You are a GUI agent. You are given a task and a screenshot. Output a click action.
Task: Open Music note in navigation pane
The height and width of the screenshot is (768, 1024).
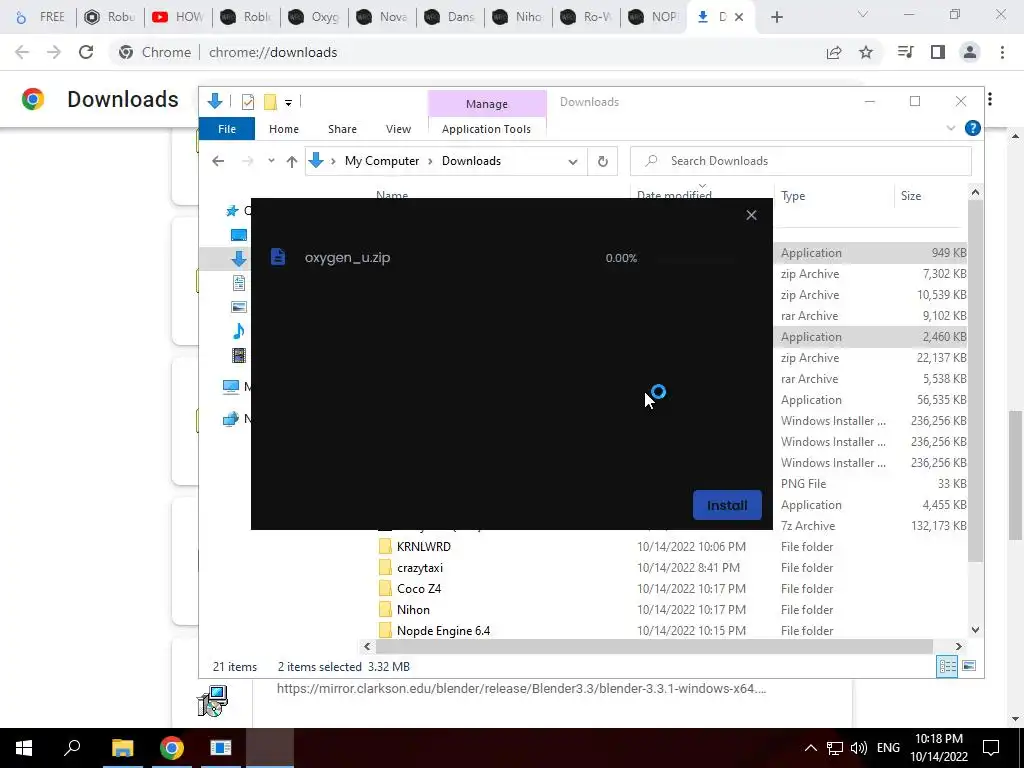click(x=239, y=331)
